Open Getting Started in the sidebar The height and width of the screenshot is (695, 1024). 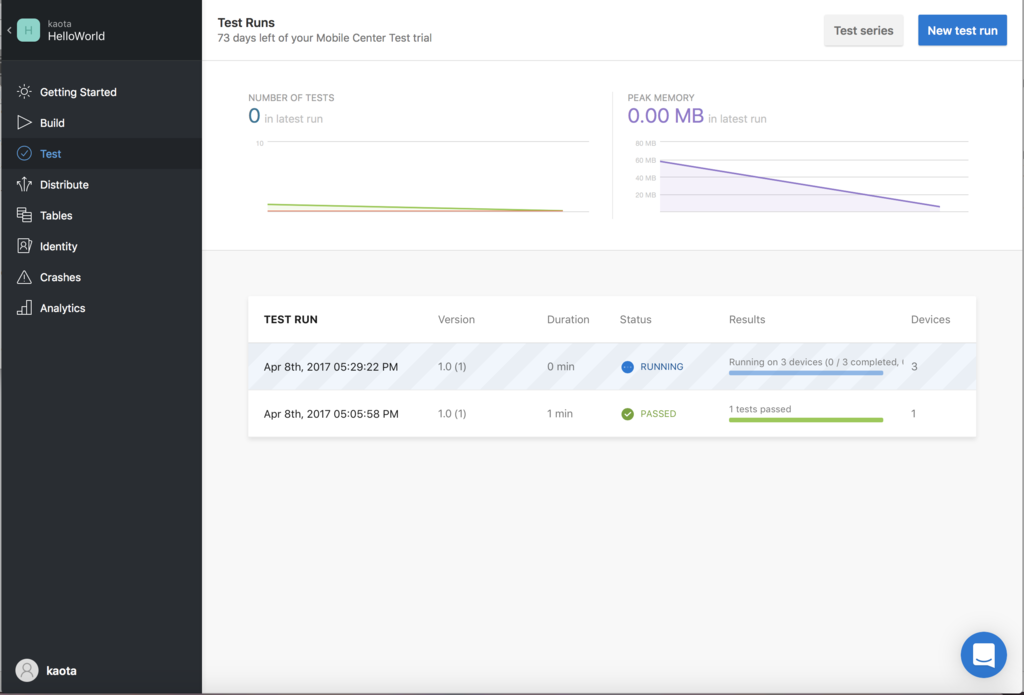101,91
